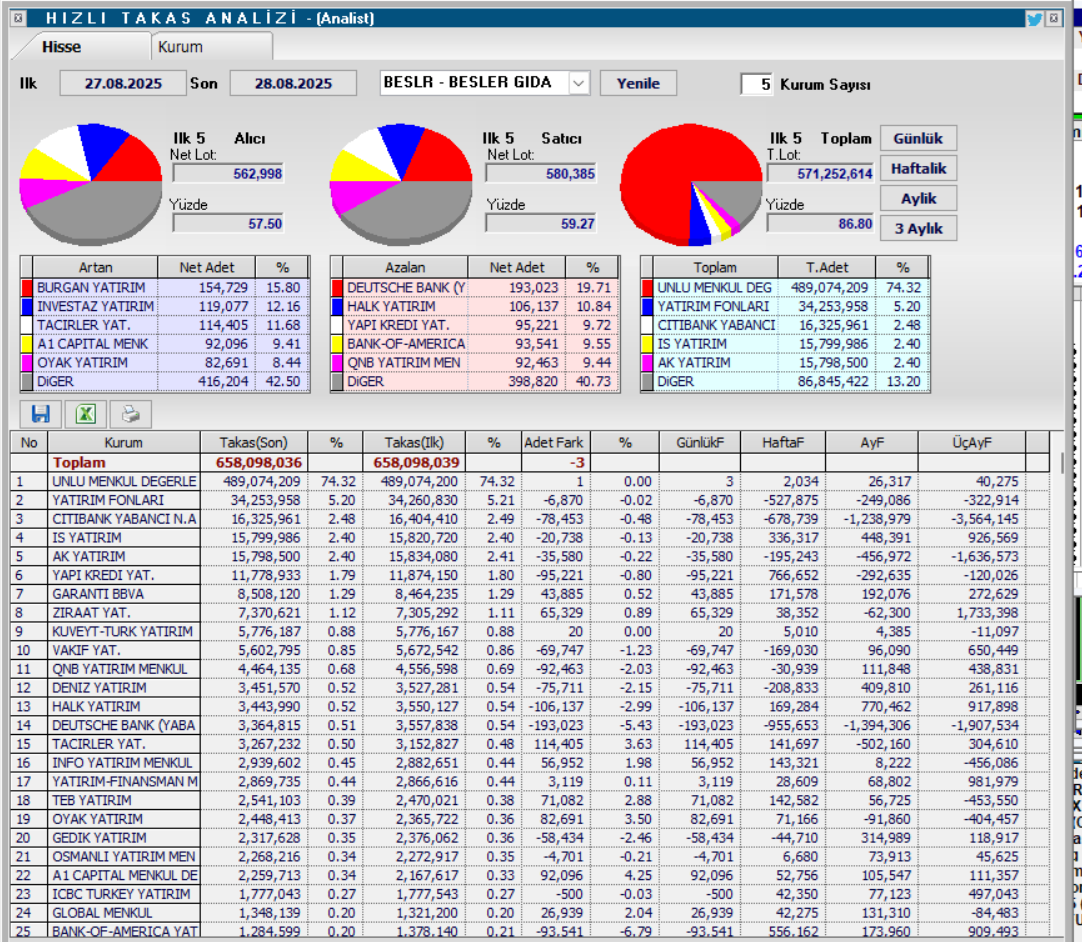
Task: Sort by the GünlükF column header
Action: coord(700,442)
